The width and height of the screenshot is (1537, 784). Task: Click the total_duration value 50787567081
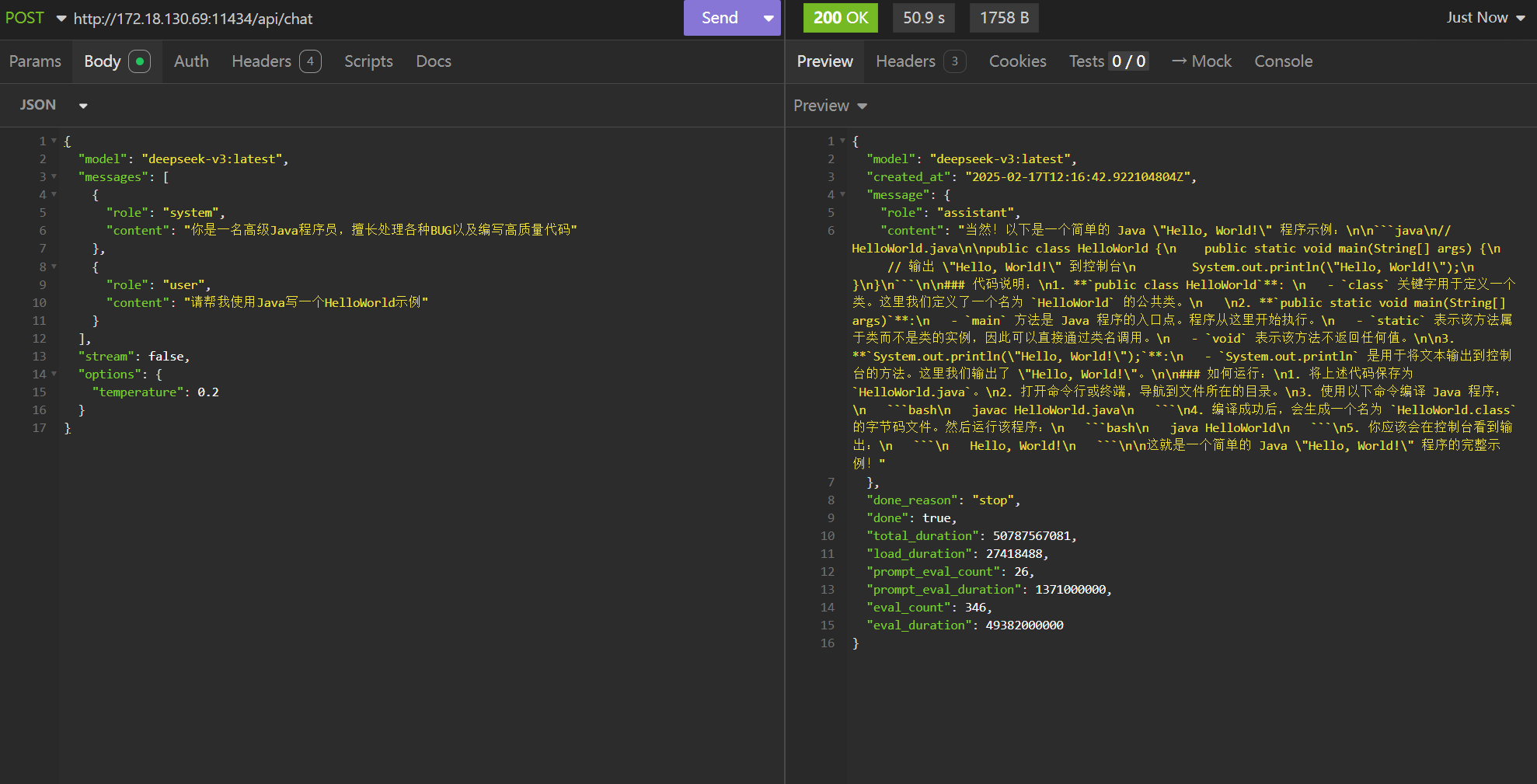click(x=1032, y=536)
